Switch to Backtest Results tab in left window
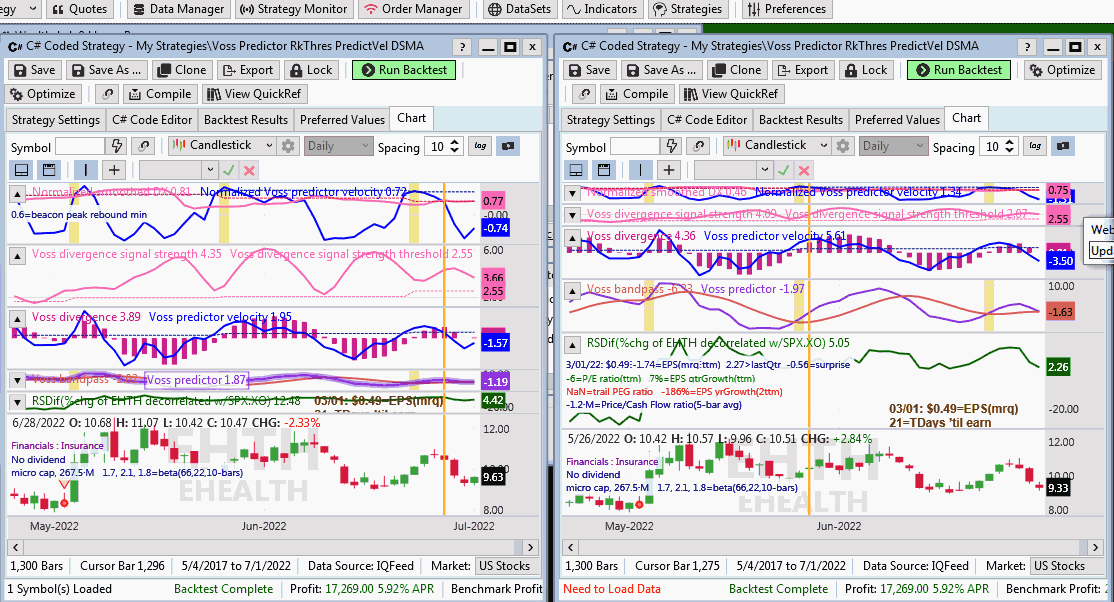This screenshot has width=1114, height=602. click(x=245, y=119)
